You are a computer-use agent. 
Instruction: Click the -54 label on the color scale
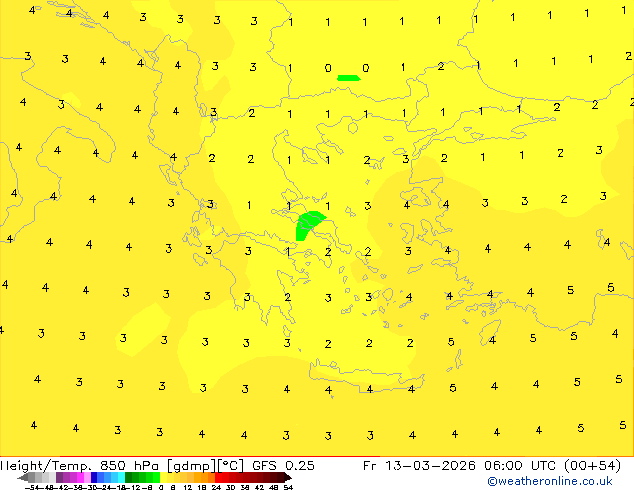[32, 487]
